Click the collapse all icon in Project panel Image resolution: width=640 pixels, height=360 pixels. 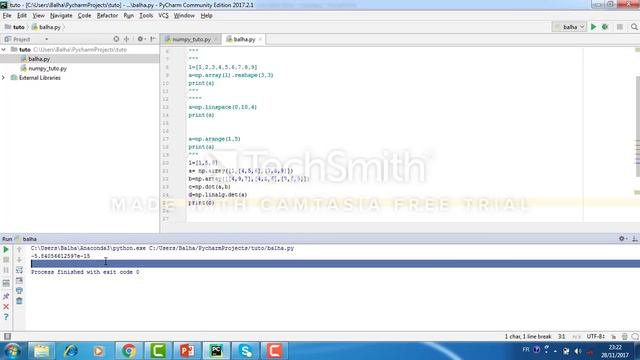pyautogui.click(x=127, y=39)
